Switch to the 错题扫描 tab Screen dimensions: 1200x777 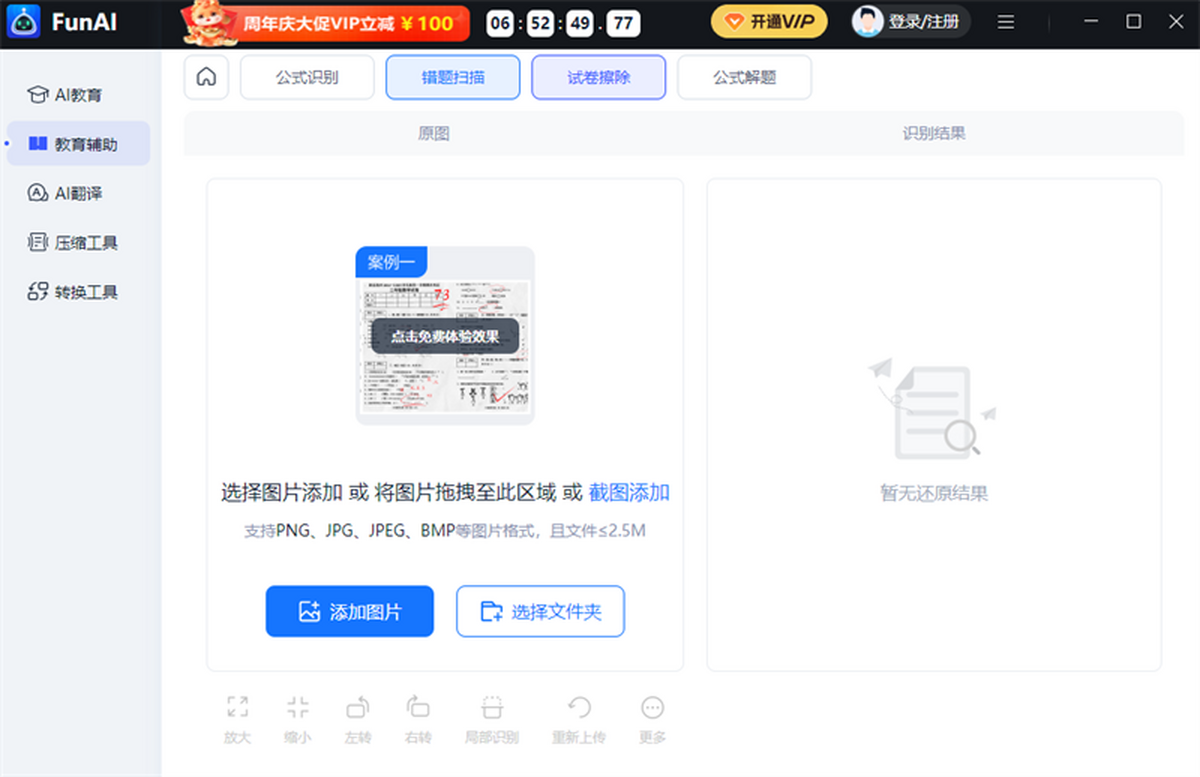[x=453, y=77]
